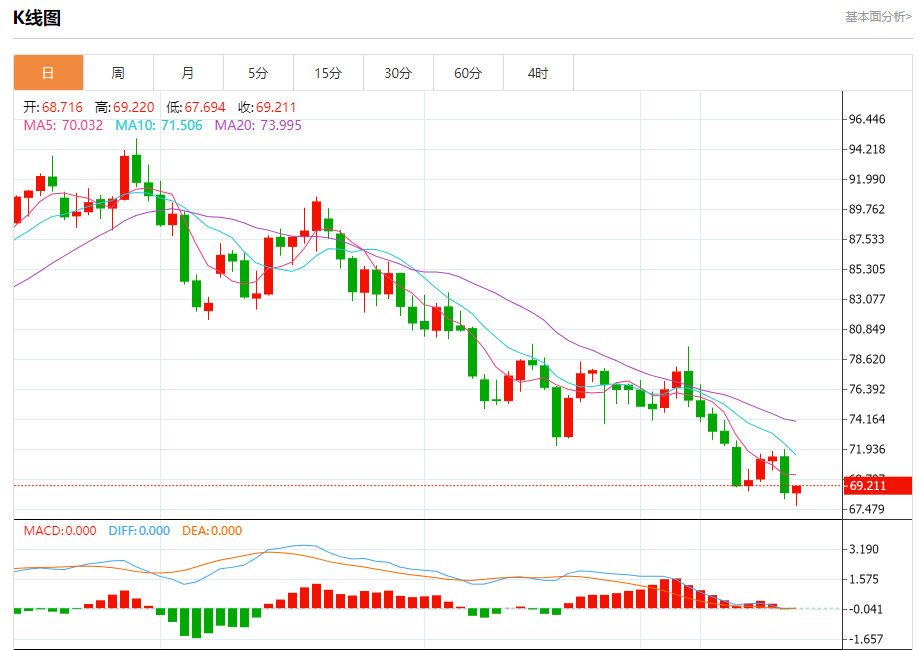Click the MACD:0.000 label

pos(60,531)
